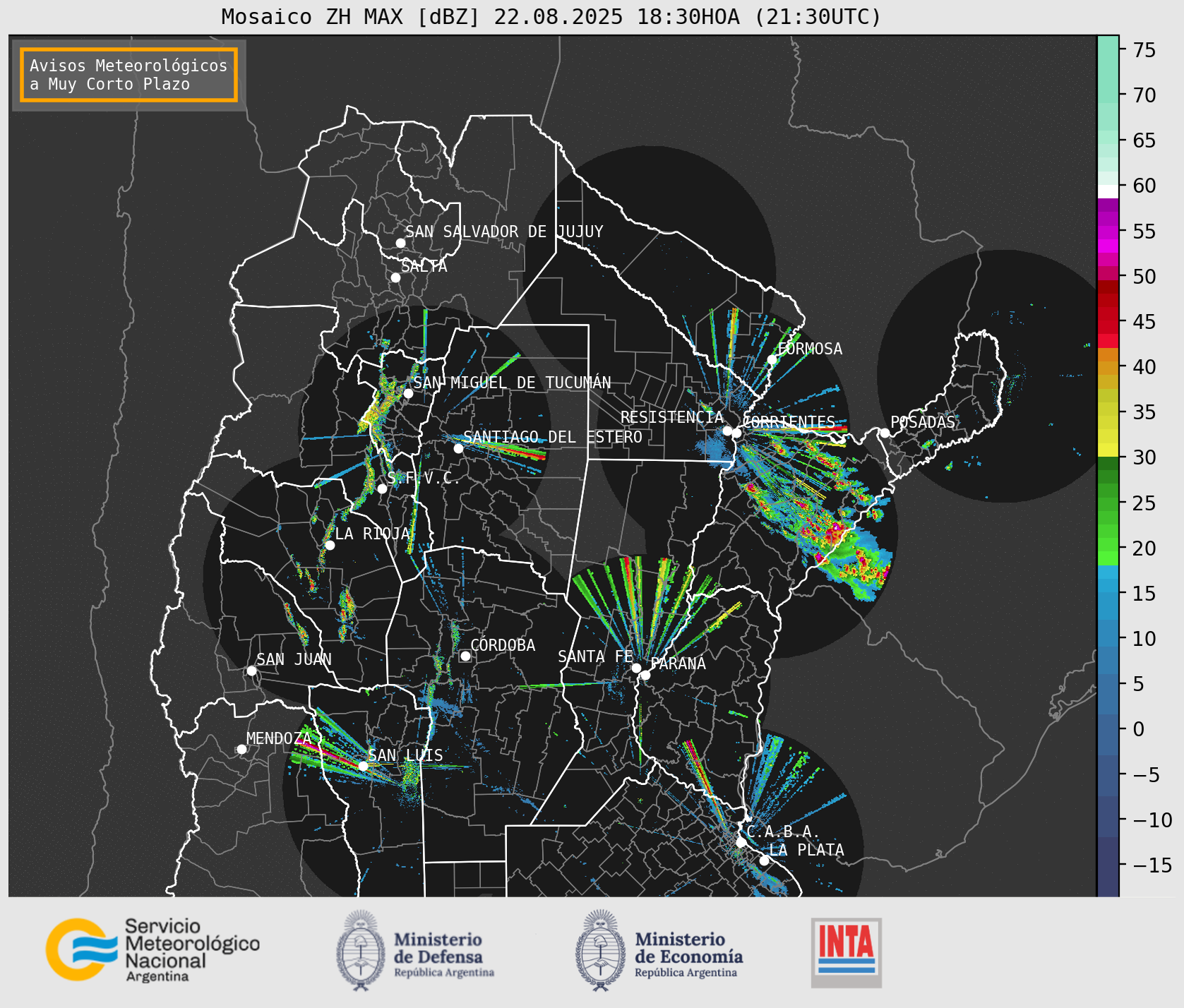Click the Ministerio de Economía logo
This screenshot has height=1008, width=1184.
click(x=659, y=950)
